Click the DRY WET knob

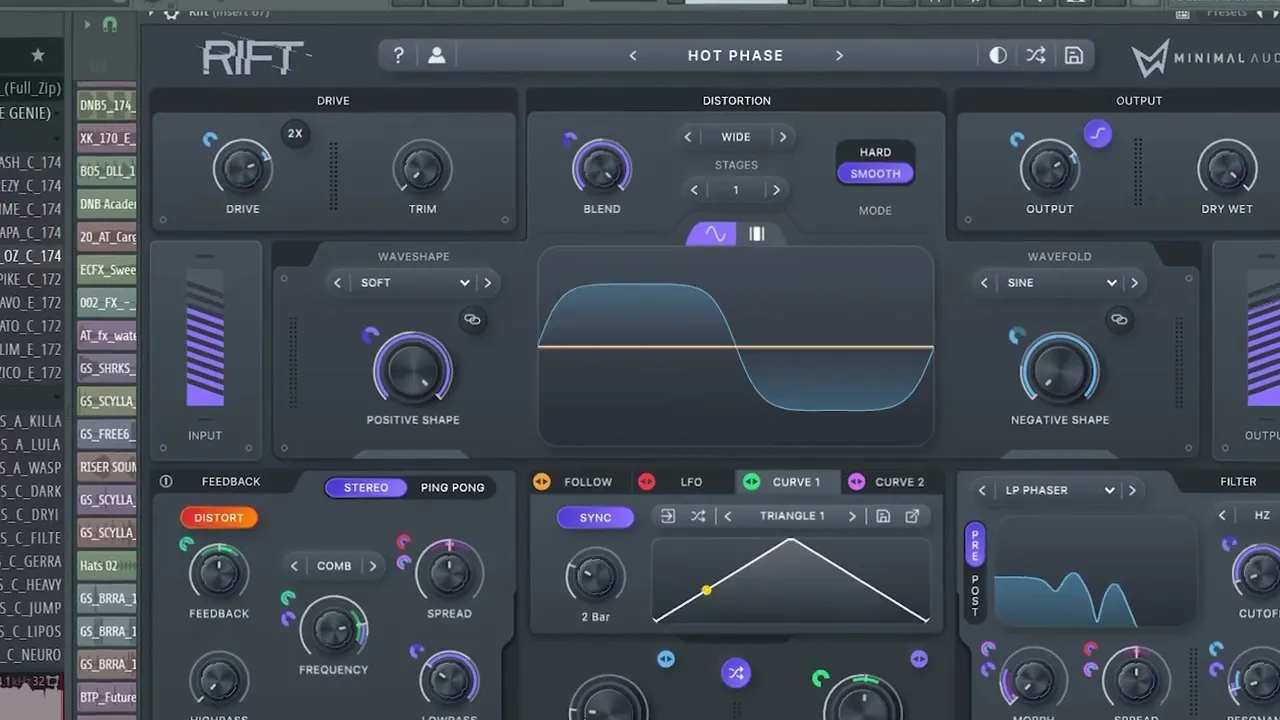coord(1227,169)
